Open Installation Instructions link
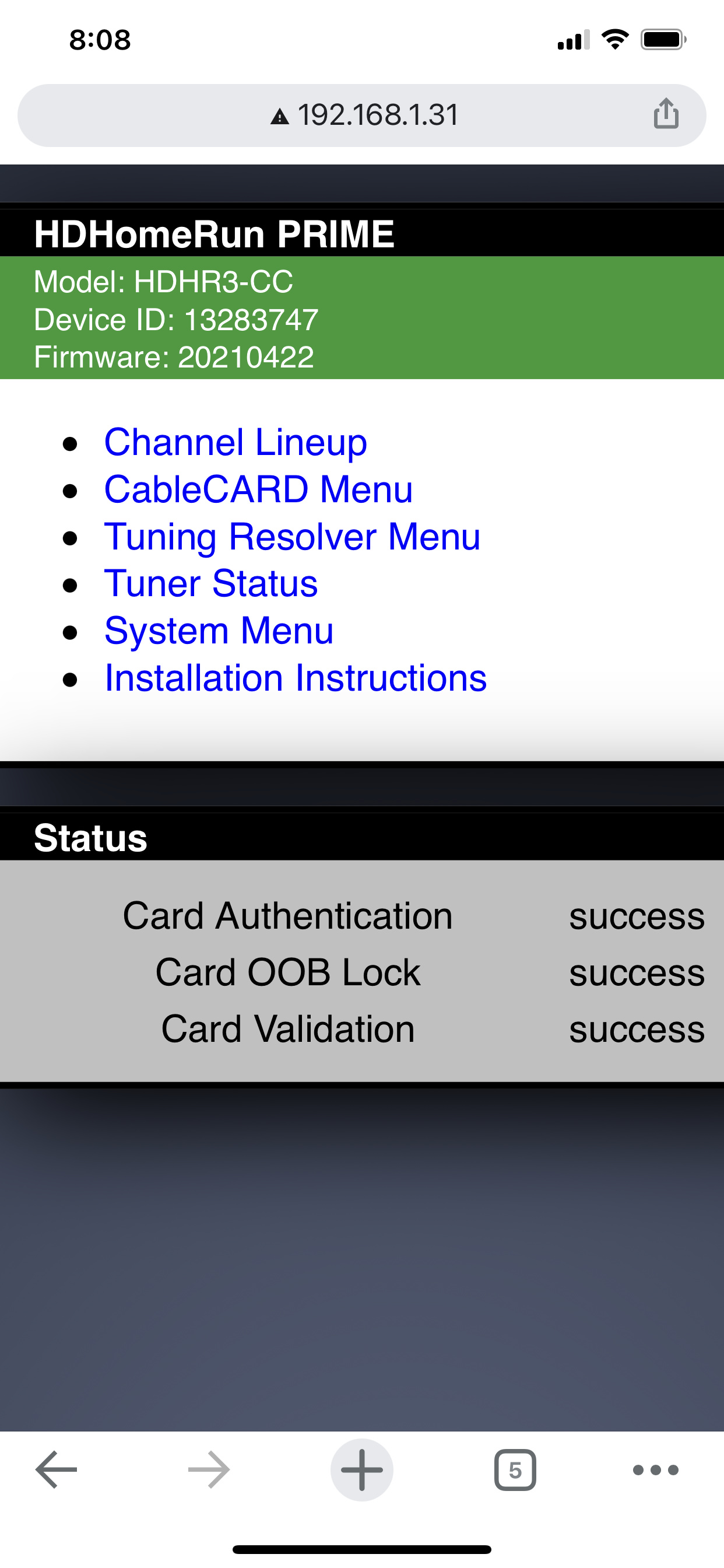The width and height of the screenshot is (724, 1568). [295, 678]
